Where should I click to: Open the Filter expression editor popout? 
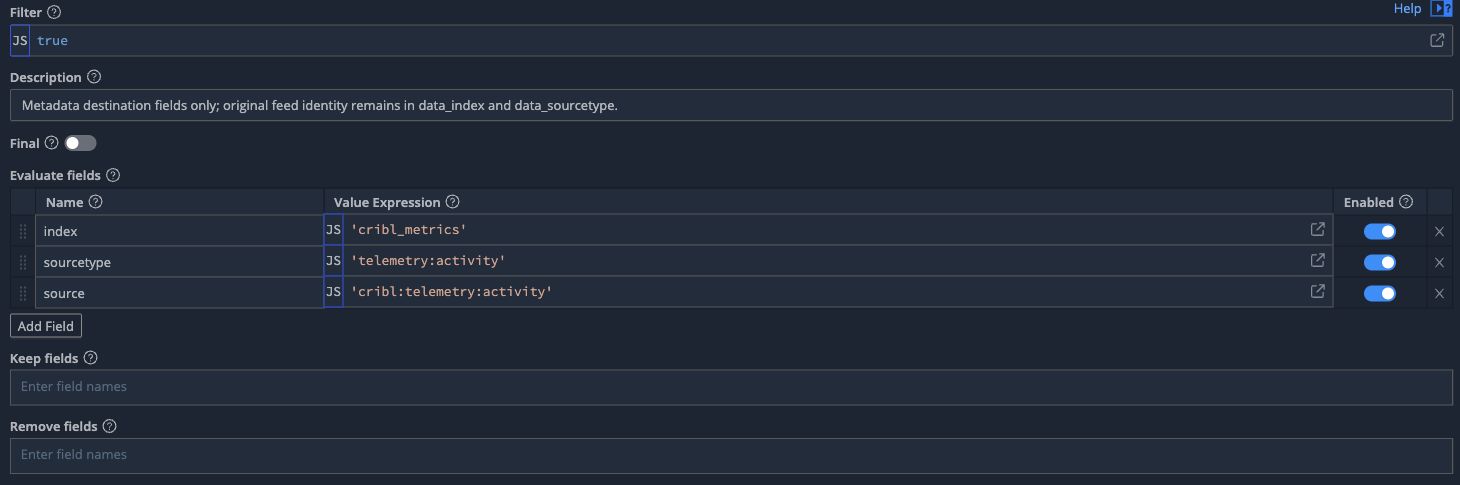[1437, 41]
